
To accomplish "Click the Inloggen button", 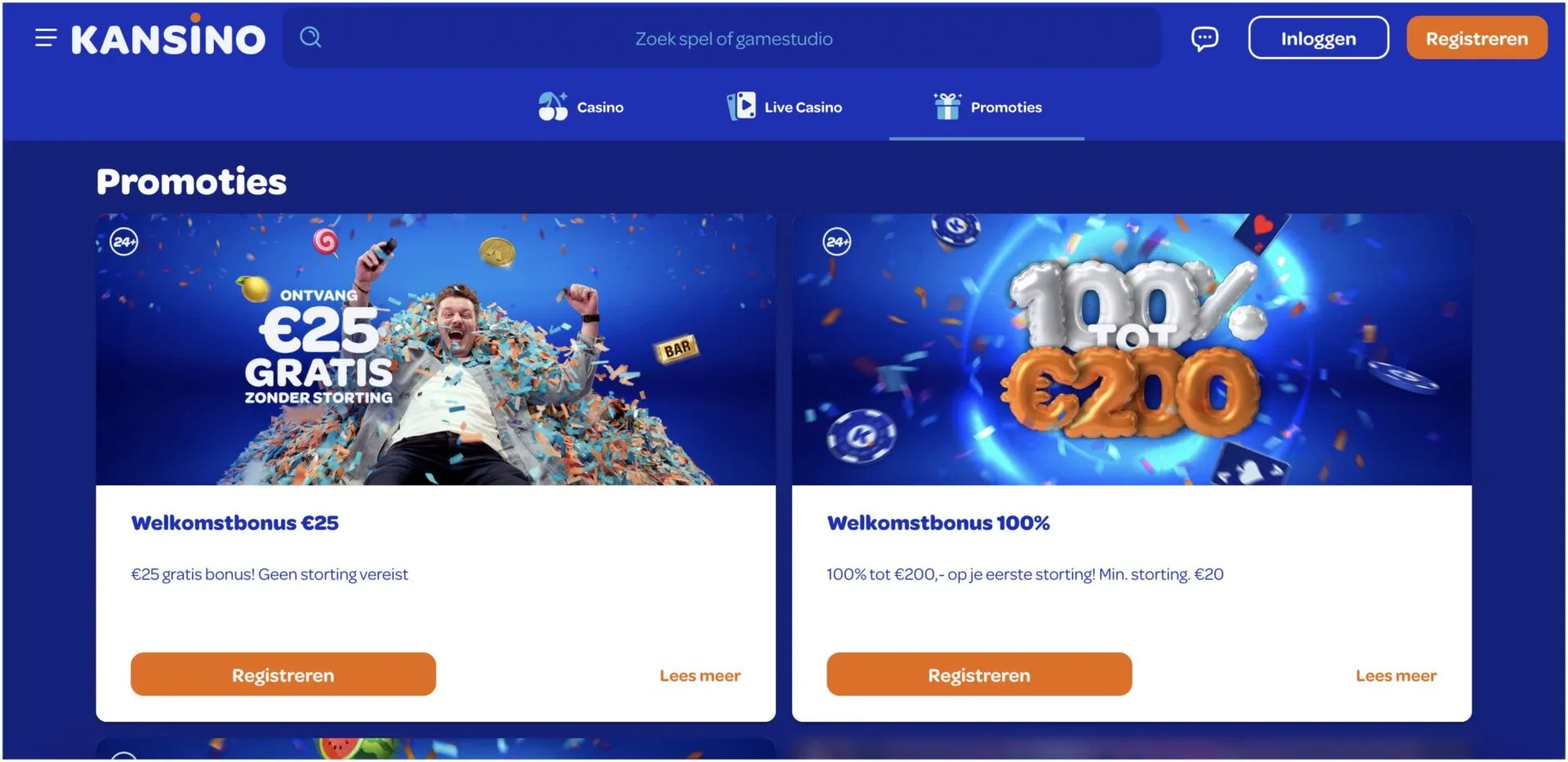I will point(1318,38).
